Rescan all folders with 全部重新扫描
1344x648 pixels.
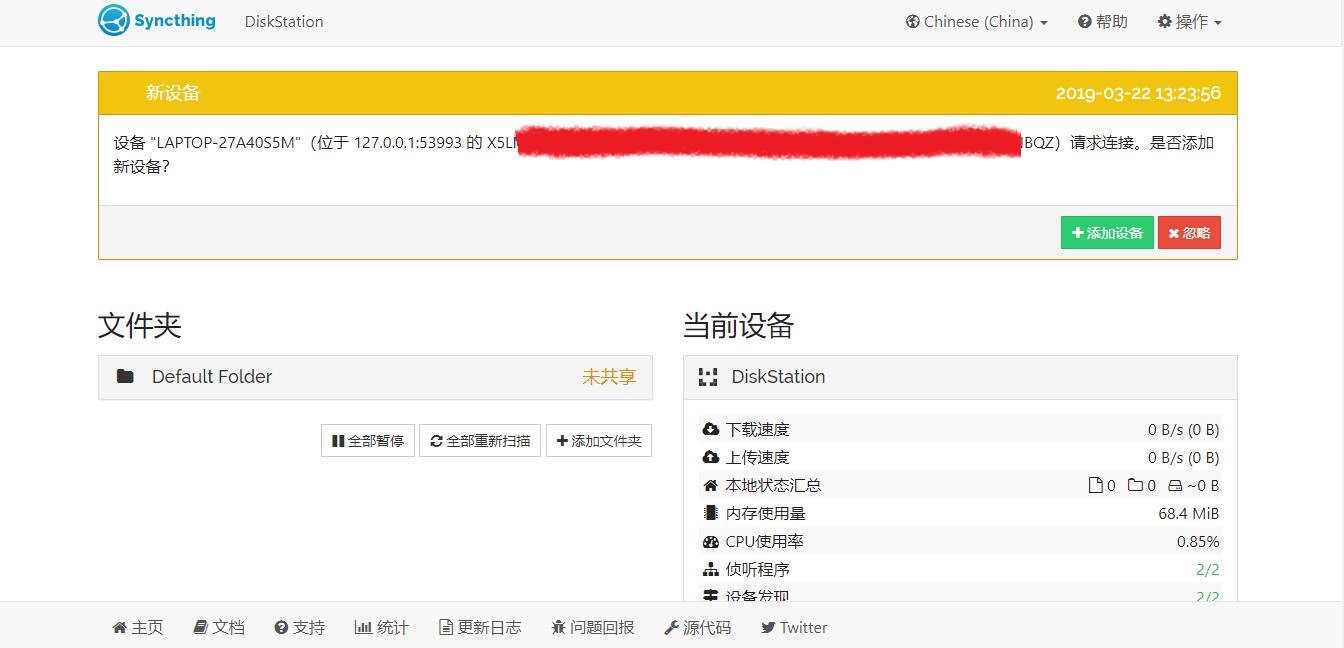tap(480, 441)
